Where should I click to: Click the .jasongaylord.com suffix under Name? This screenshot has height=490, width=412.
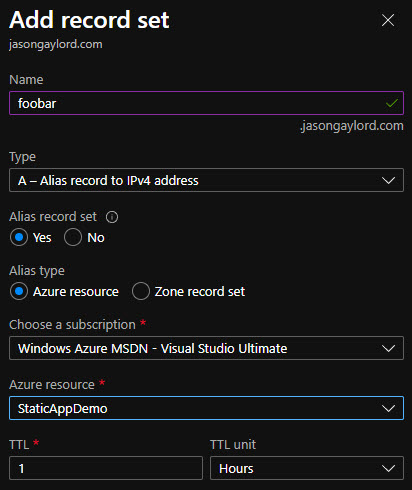coord(352,126)
